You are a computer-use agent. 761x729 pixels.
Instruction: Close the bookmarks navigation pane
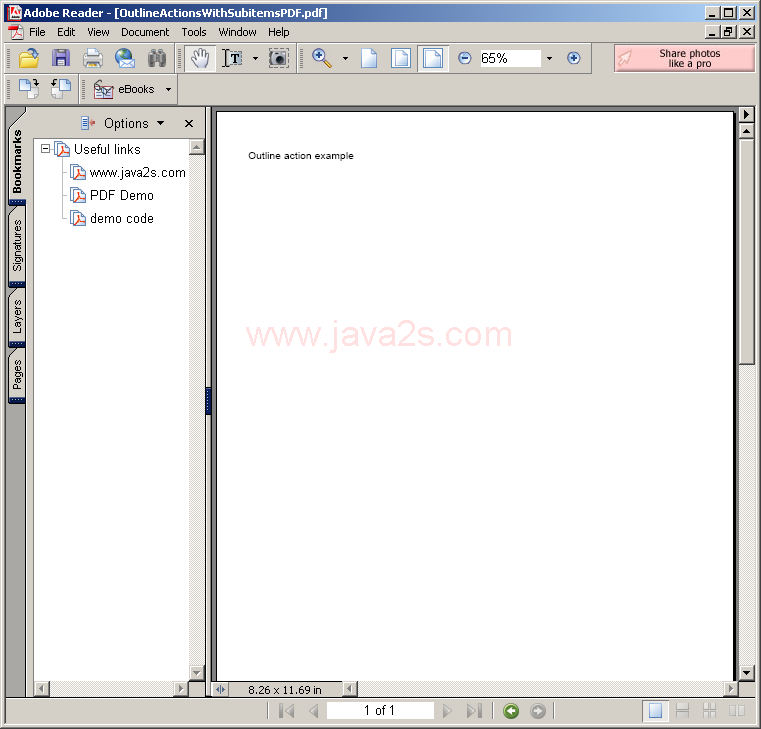189,124
